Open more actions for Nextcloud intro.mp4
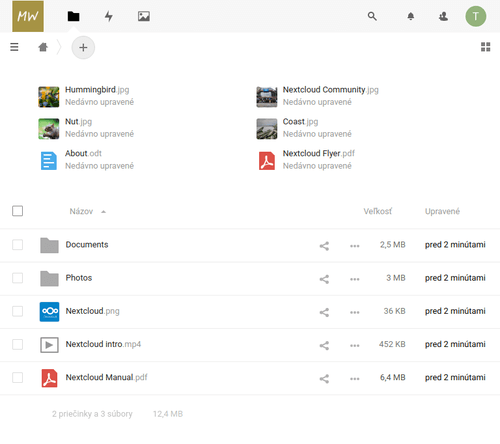The width and height of the screenshot is (500, 444). coord(355,345)
